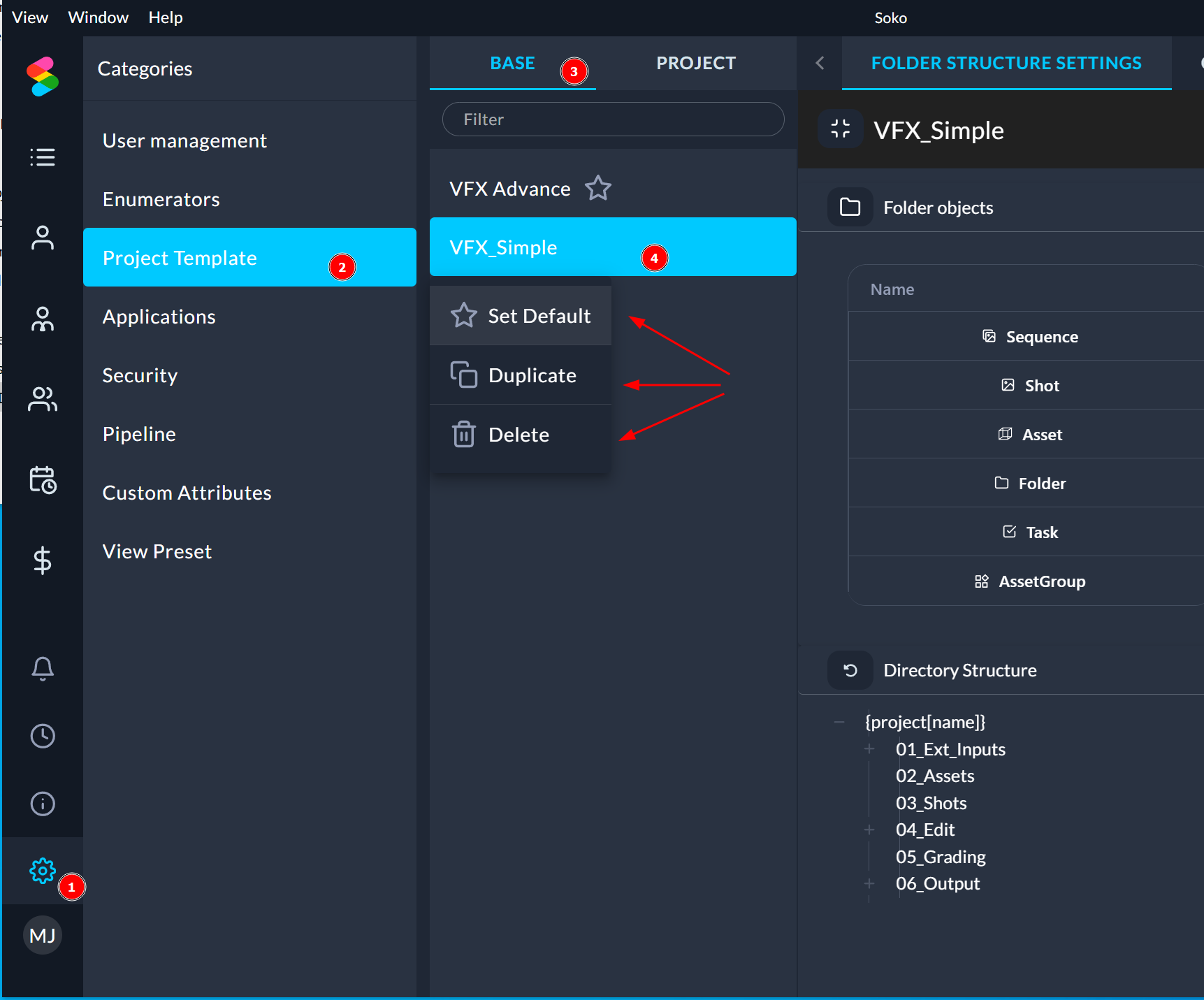Click the Folder row icon
The width and height of the screenshot is (1204, 1000).
coord(1002,483)
